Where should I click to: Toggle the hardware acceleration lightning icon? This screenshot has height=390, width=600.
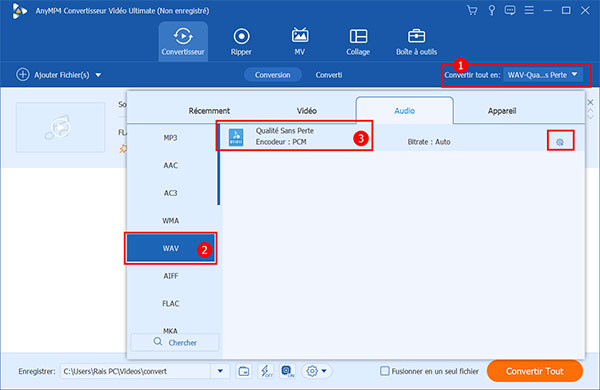[x=266, y=371]
